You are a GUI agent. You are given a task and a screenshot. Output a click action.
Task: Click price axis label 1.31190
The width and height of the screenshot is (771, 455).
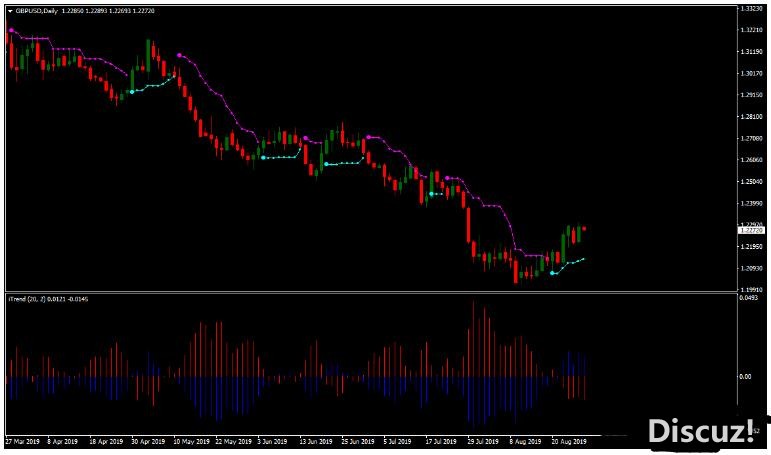click(x=751, y=52)
